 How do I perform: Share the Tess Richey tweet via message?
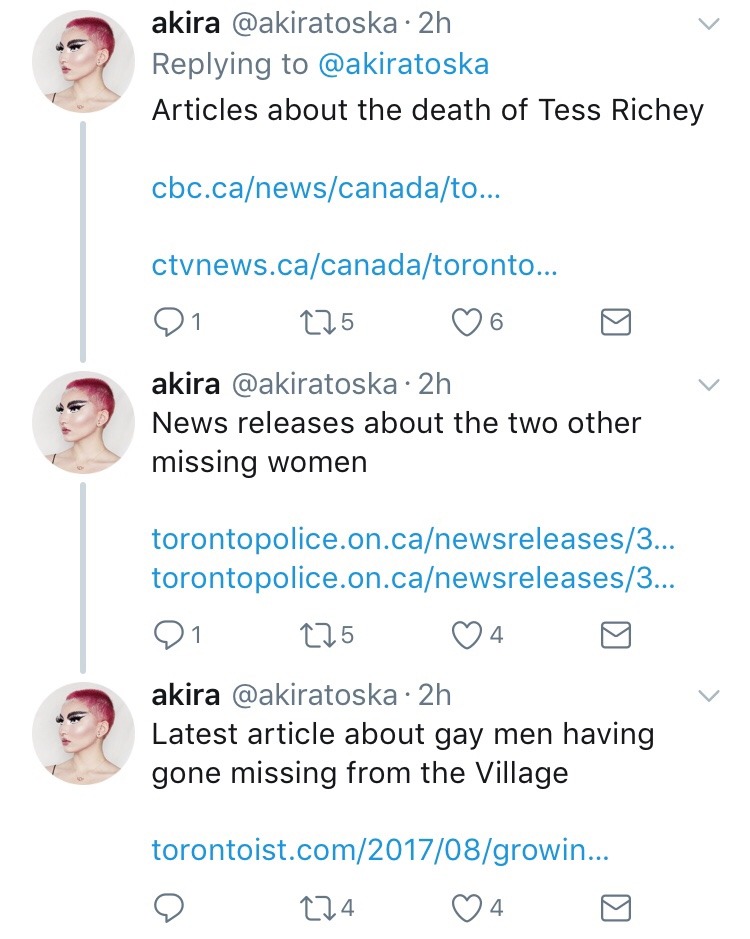click(x=615, y=322)
